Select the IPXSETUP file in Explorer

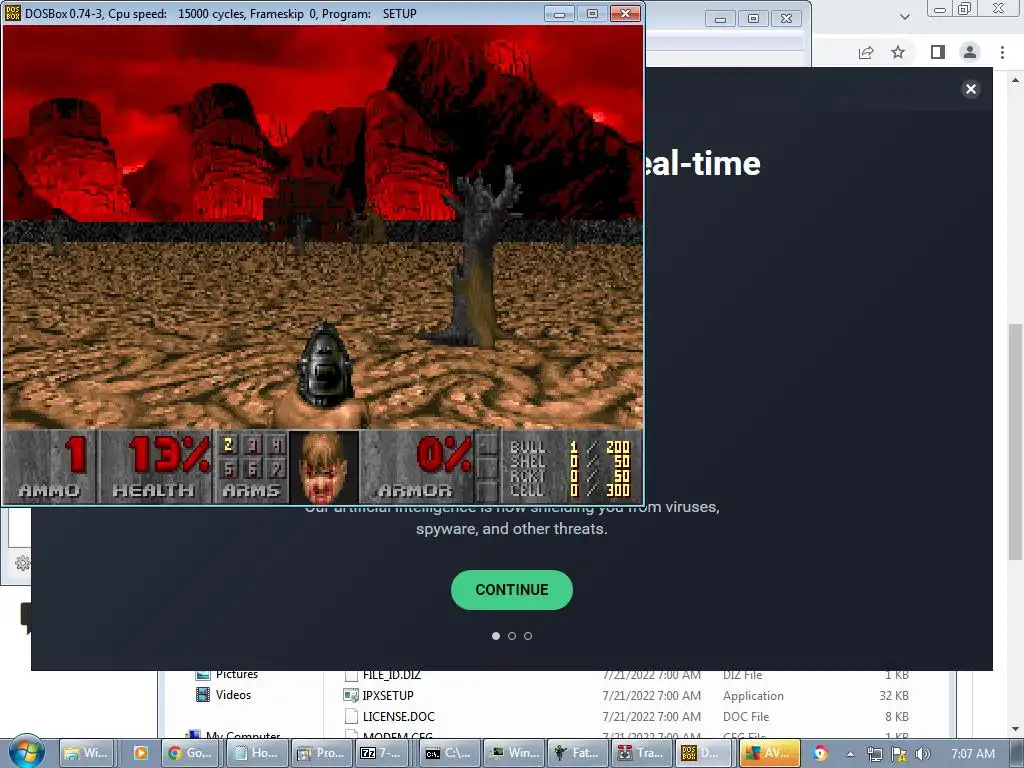point(388,696)
